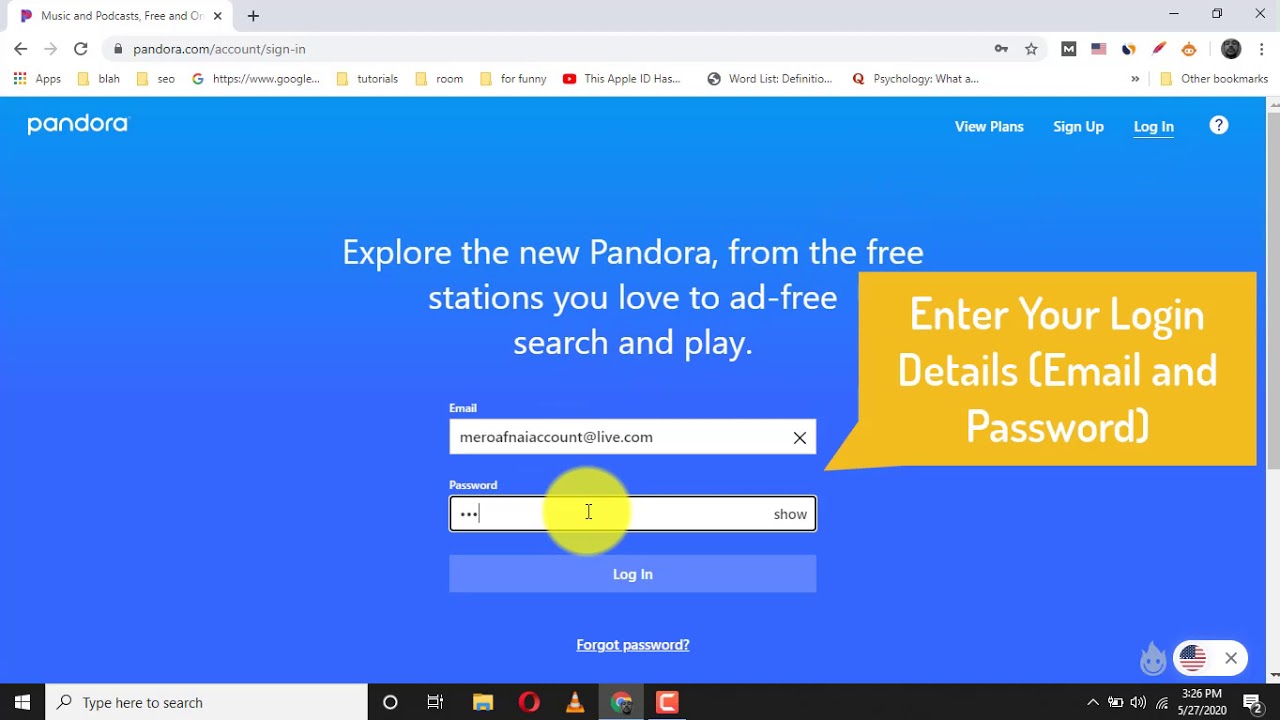The image size is (1280, 720).
Task: Open the Gmail checker extension icon
Action: tap(1069, 49)
